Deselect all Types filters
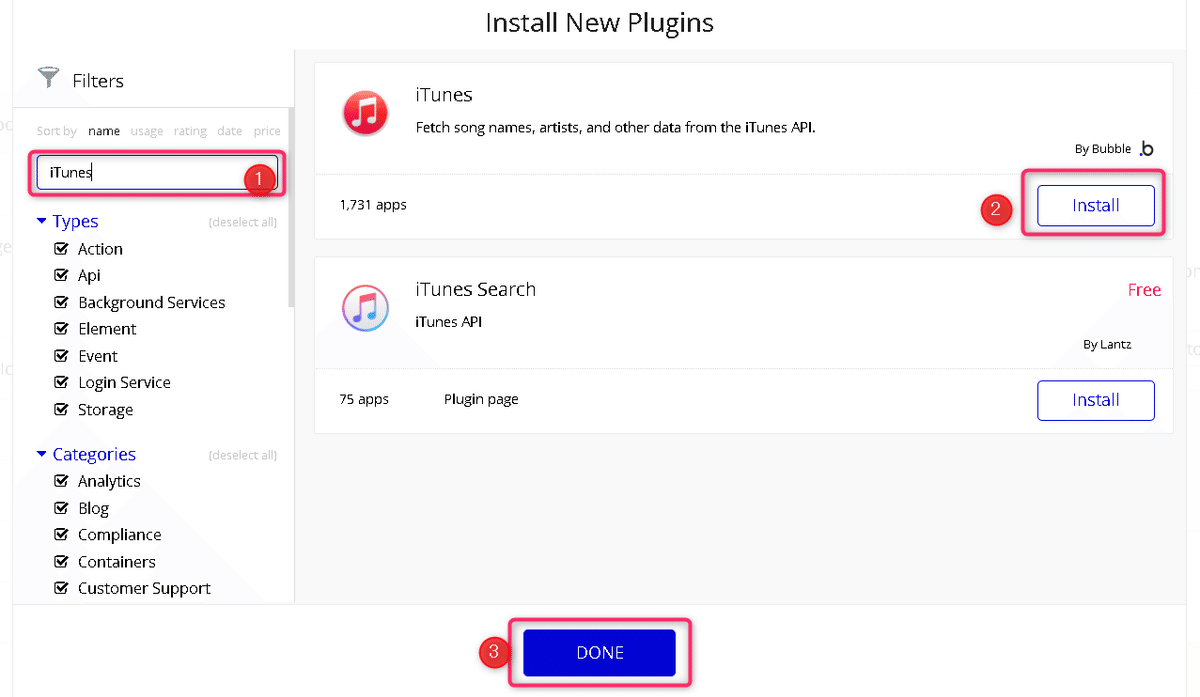Screen dimensions: 1200x697 point(243,222)
